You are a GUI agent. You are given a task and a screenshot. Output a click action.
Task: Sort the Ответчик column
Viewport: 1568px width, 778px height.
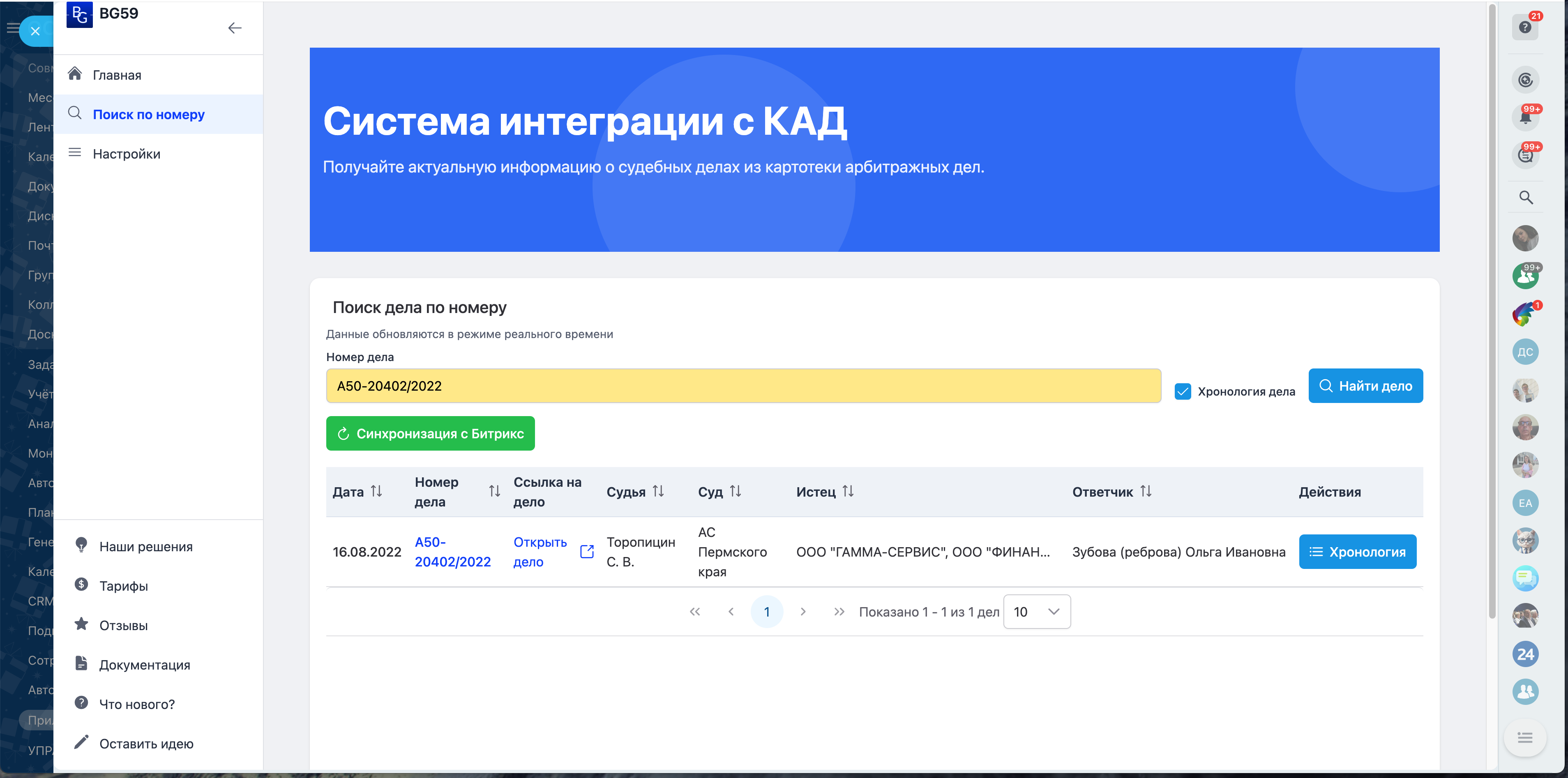pyautogui.click(x=1146, y=491)
